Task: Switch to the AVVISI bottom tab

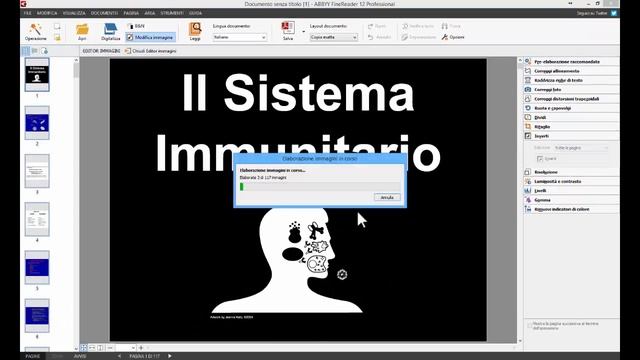Action: click(80, 356)
